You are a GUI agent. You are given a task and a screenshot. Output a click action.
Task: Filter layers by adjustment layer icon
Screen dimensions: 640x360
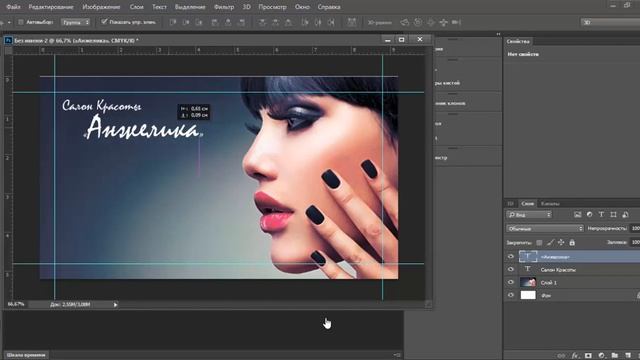coord(589,215)
